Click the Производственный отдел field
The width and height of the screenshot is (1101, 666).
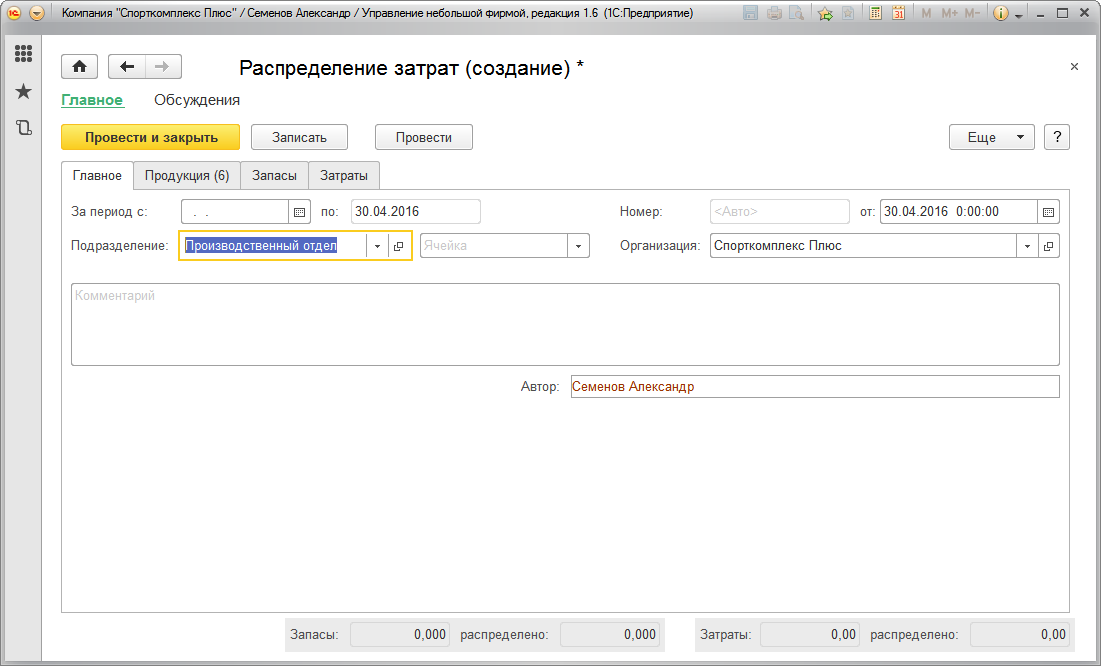(274, 246)
